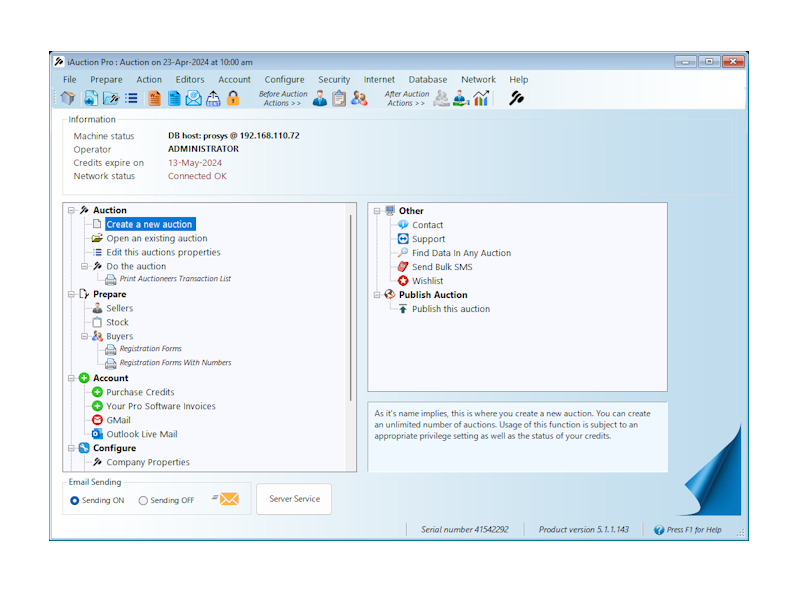Viewport: 798px width, 592px height.
Task: Click the email envelope toolbar icon
Action: (x=193, y=98)
